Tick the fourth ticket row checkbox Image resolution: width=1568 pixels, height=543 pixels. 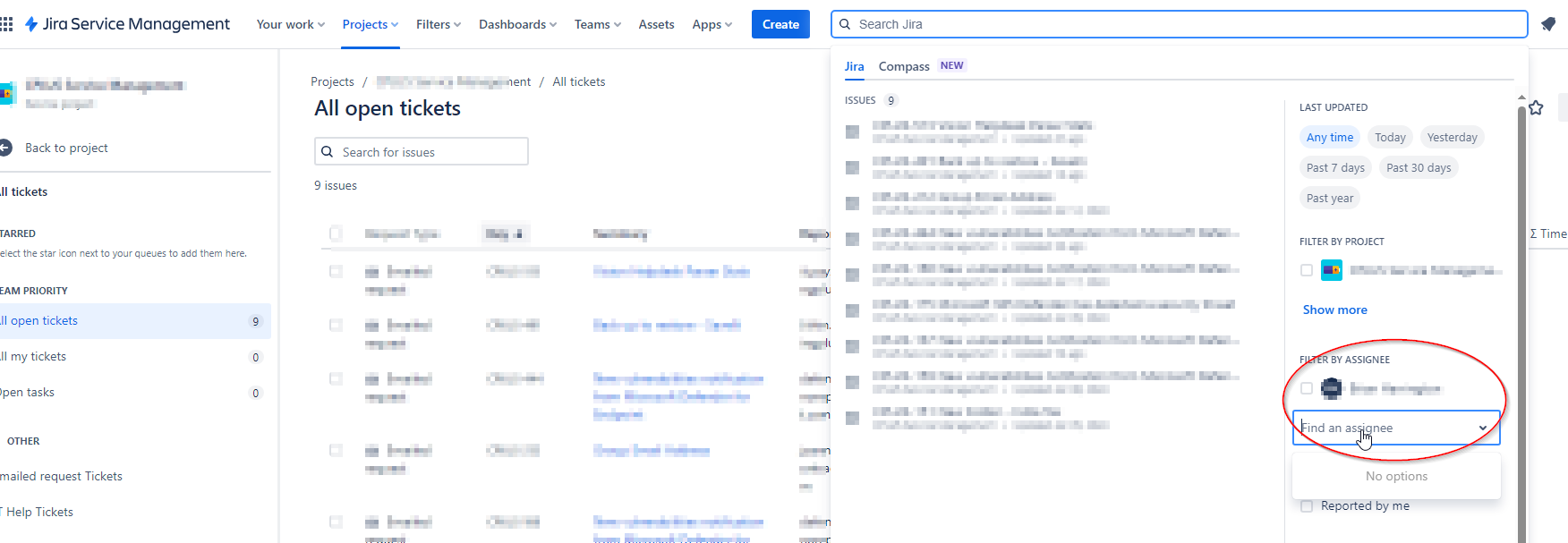[336, 451]
